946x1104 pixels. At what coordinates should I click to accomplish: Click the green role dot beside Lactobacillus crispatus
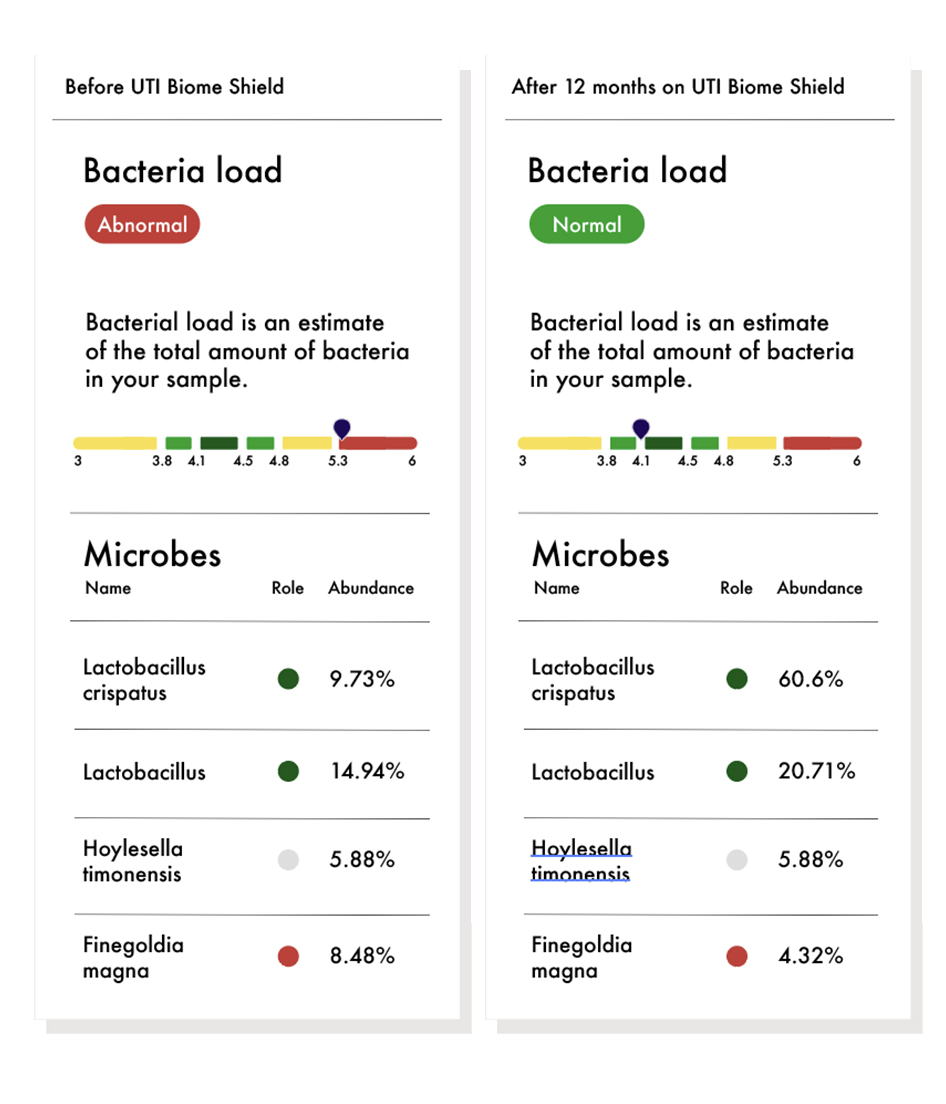coord(288,679)
